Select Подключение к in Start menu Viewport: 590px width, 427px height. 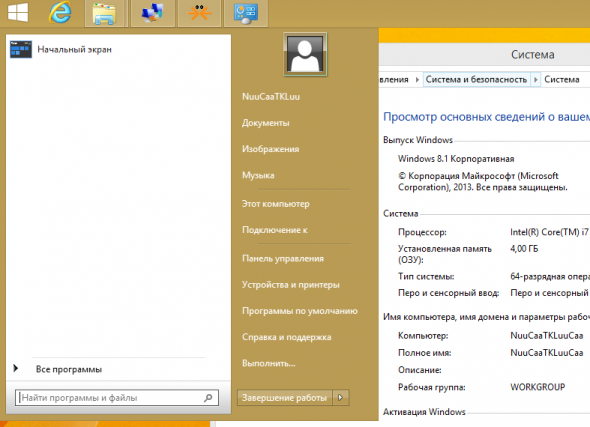(275, 230)
